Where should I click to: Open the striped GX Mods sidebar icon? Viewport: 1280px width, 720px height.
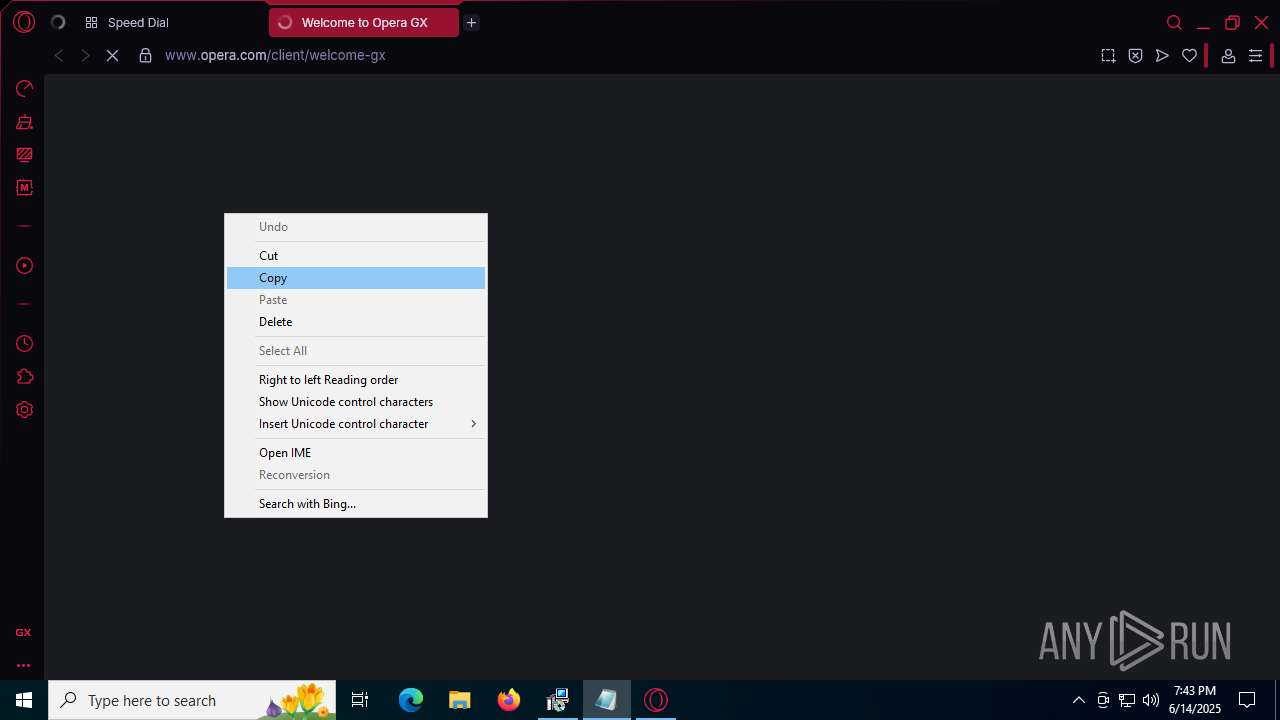click(25, 155)
